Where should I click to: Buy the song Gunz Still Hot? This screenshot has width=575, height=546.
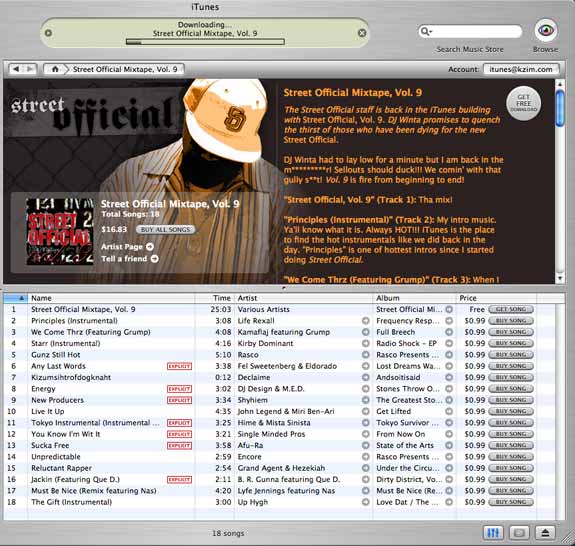(x=511, y=355)
